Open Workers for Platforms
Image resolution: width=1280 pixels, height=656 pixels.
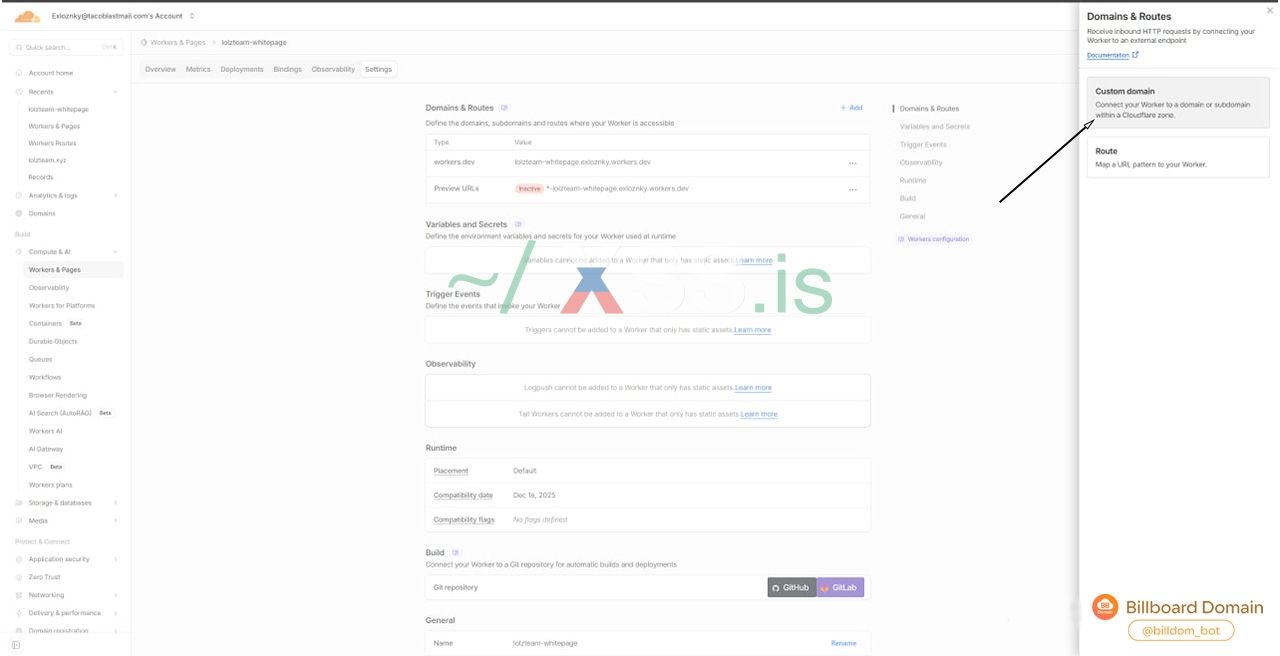(61, 305)
